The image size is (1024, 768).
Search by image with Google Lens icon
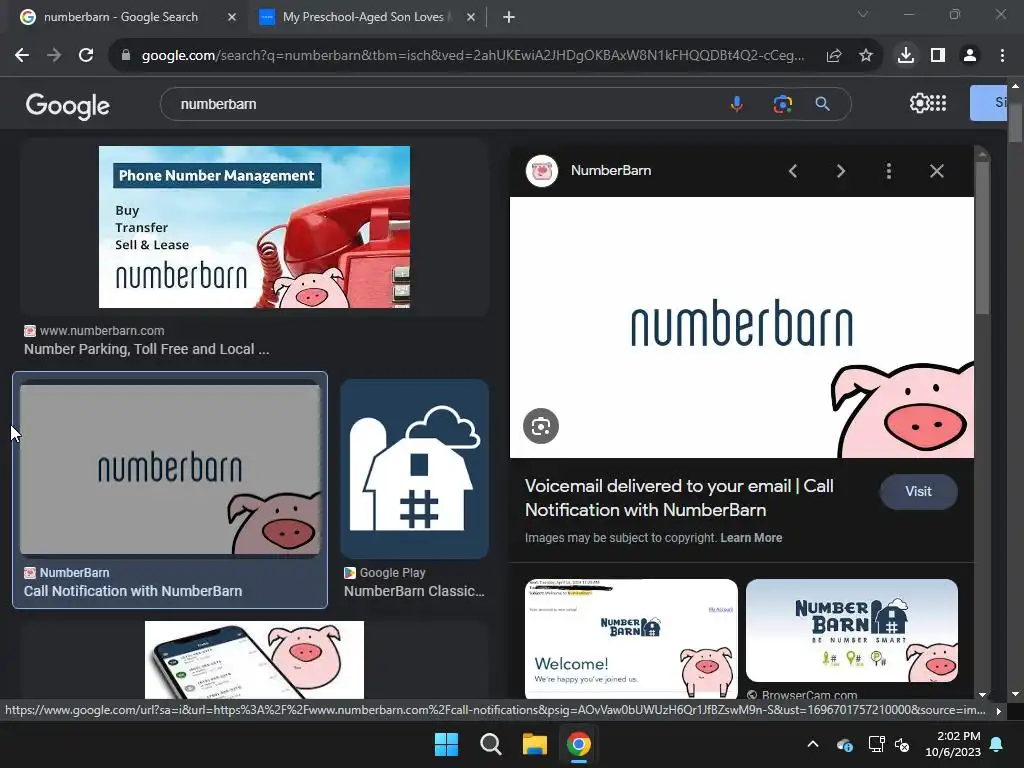(782, 104)
